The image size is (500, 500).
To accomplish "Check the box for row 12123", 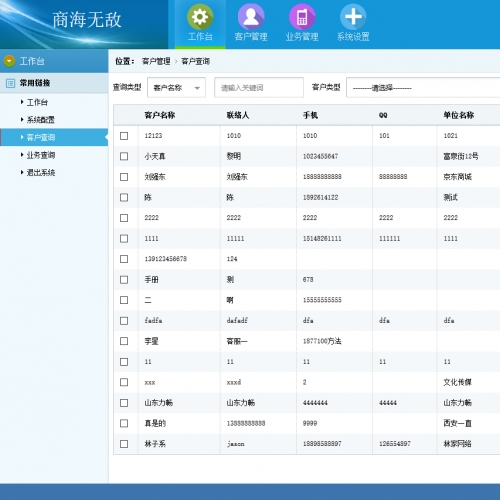I will [x=124, y=136].
